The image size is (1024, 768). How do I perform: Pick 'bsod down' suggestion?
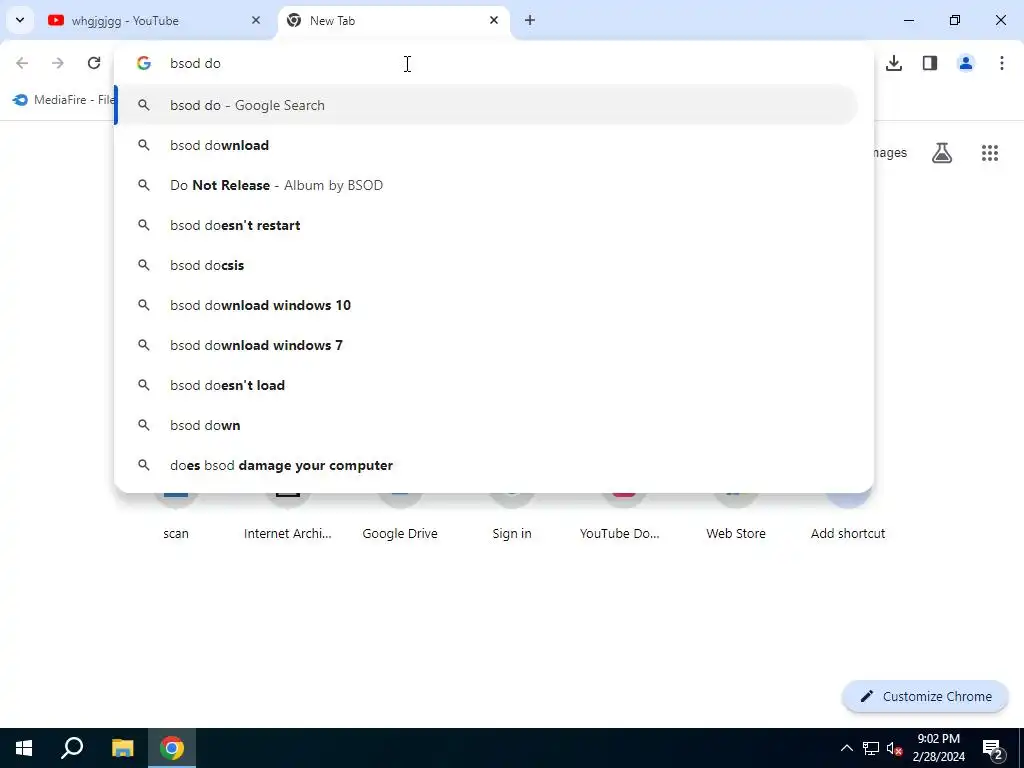click(487, 425)
